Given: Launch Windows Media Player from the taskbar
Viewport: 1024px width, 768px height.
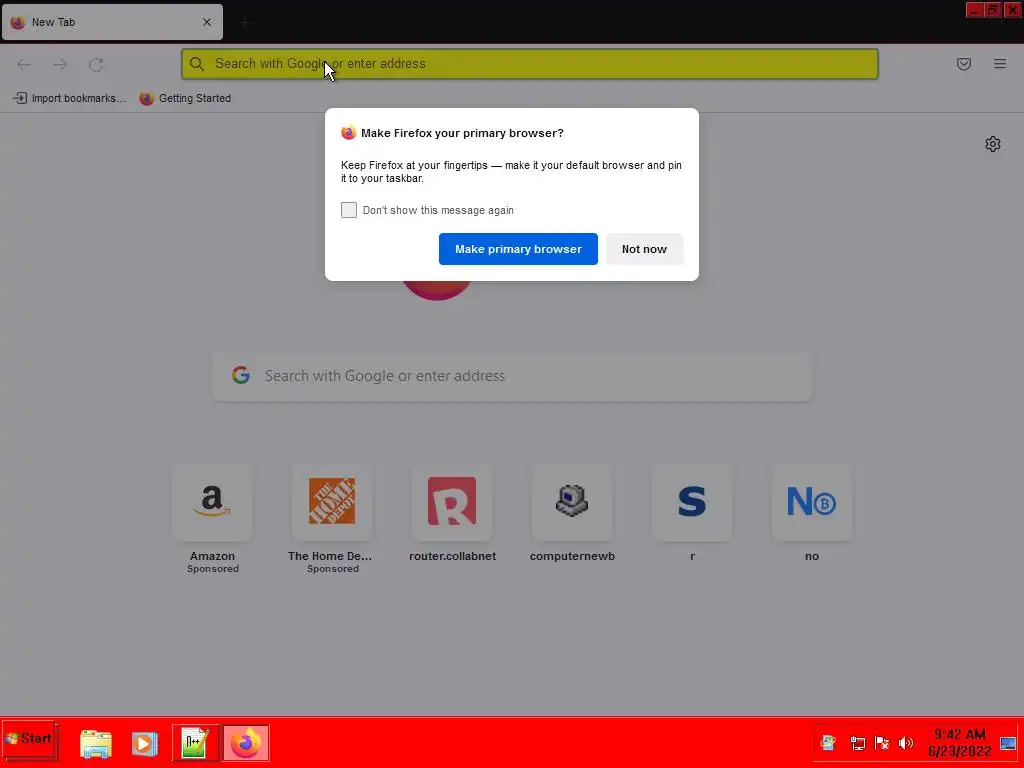Looking at the screenshot, I should tap(145, 744).
